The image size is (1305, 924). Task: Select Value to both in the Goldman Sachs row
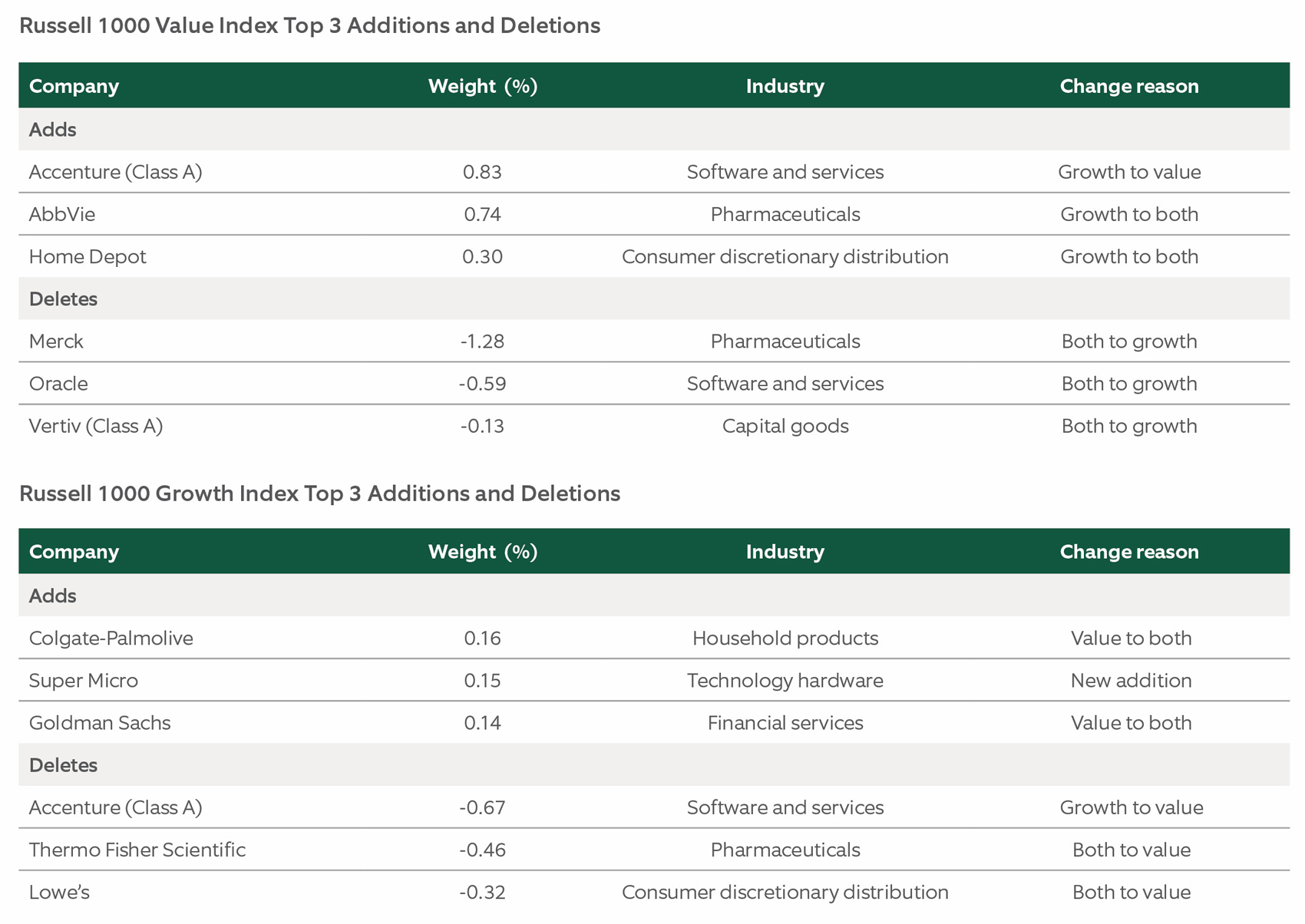pyautogui.click(x=1132, y=723)
